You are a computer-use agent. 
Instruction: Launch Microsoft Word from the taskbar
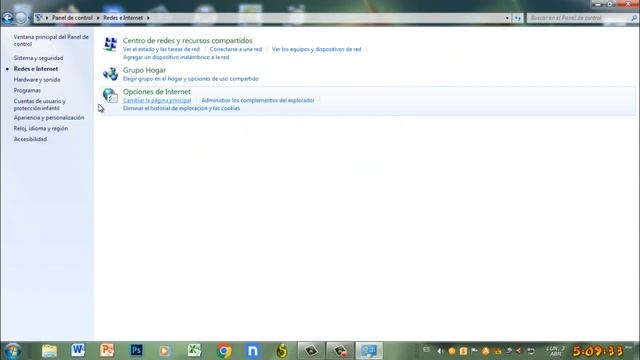click(78, 351)
